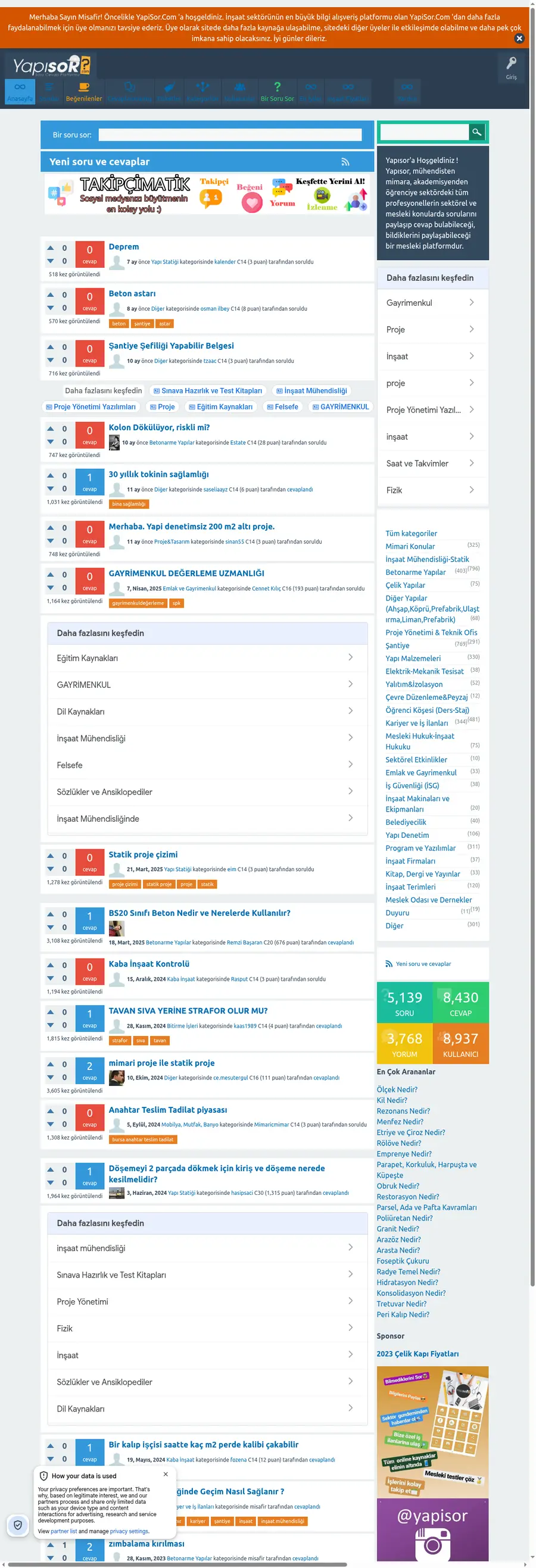Click the 'şantiye' tag under Beton astarı
Viewport: 536px width, 1568px height.
coord(142,324)
